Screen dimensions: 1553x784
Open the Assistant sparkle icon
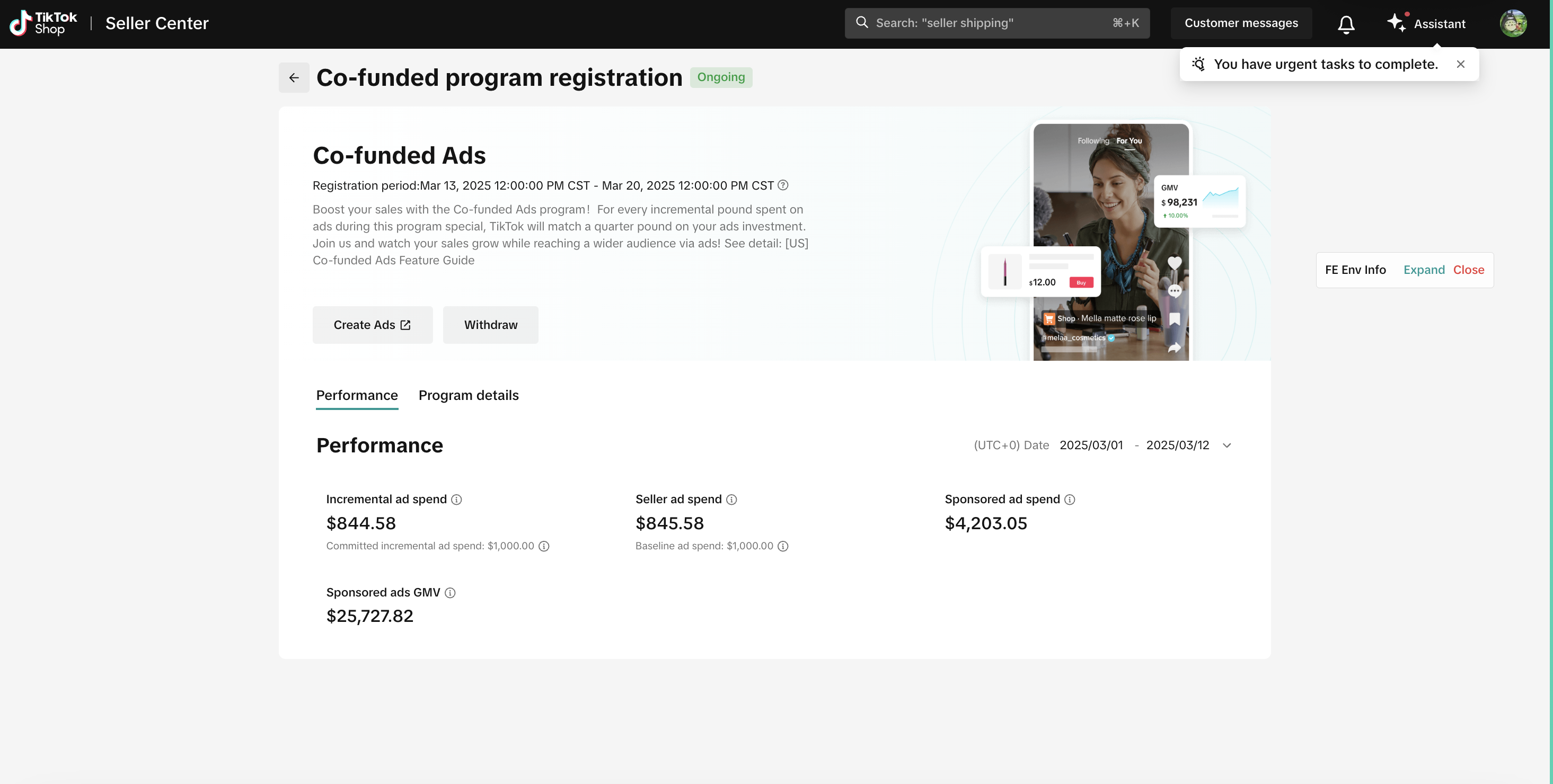(x=1396, y=23)
